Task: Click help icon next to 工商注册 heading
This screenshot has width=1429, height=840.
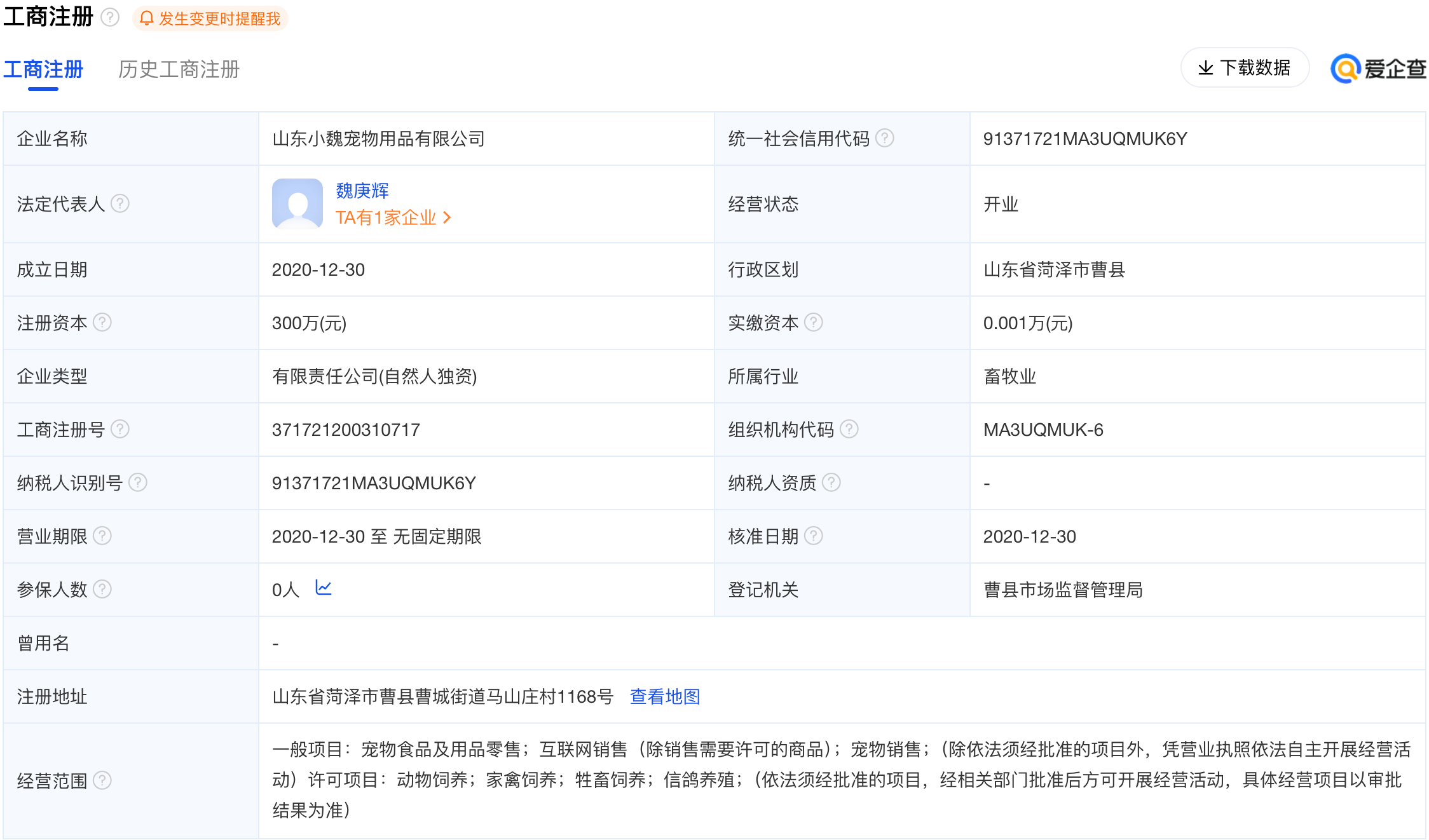Action: [110, 17]
